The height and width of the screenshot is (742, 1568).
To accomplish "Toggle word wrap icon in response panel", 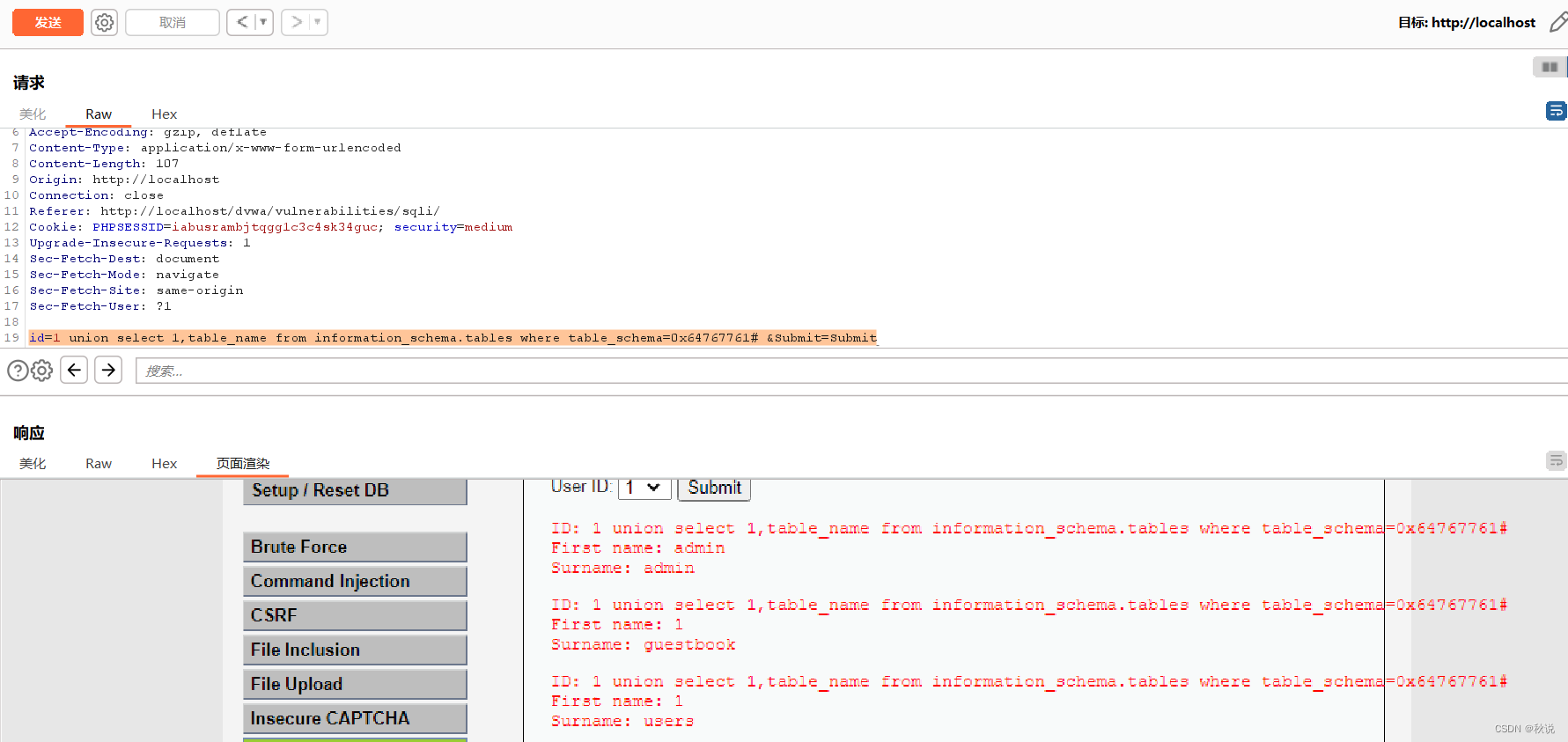I will pos(1556,460).
